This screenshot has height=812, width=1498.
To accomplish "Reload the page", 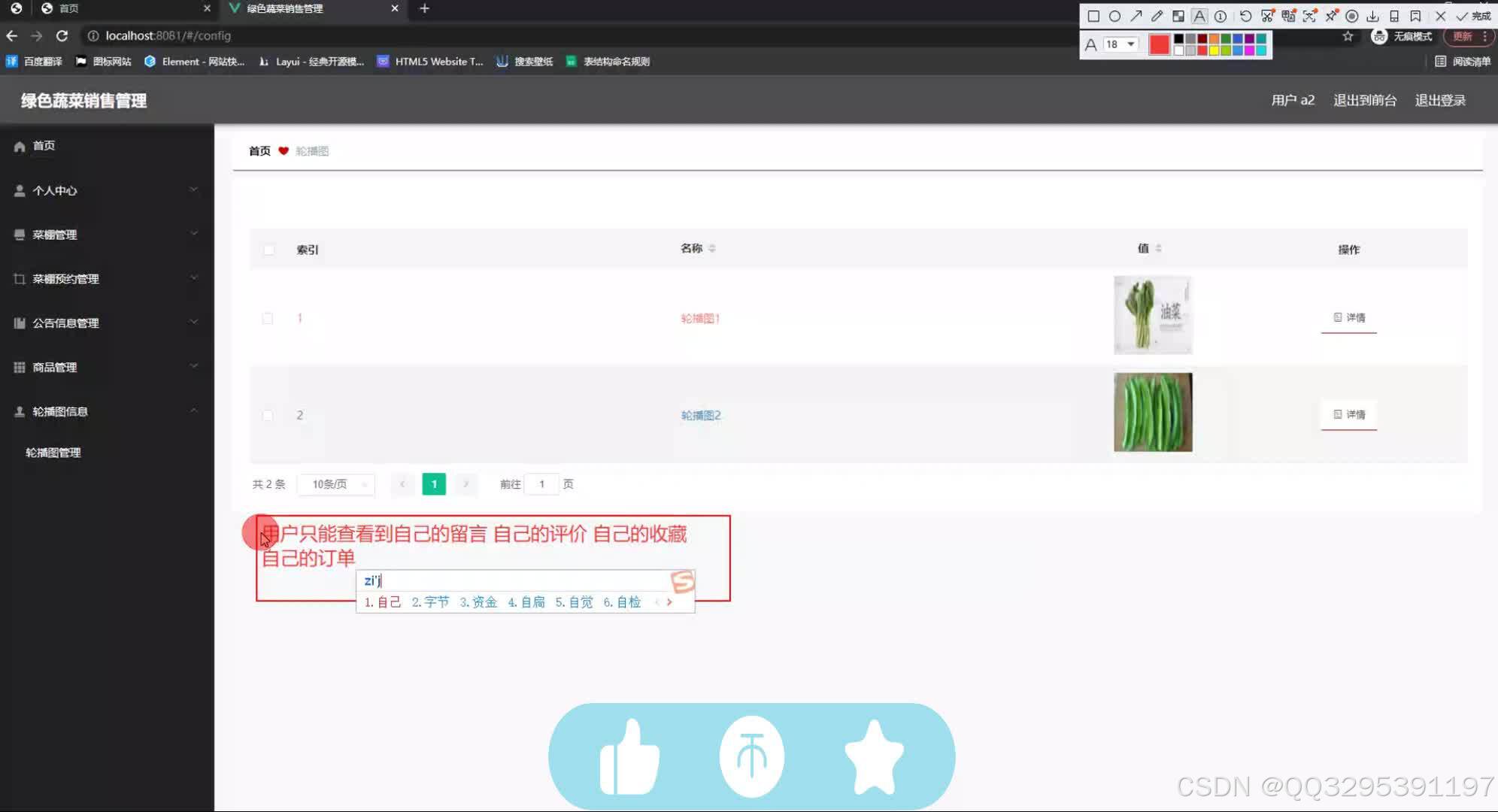I will tap(62, 35).
